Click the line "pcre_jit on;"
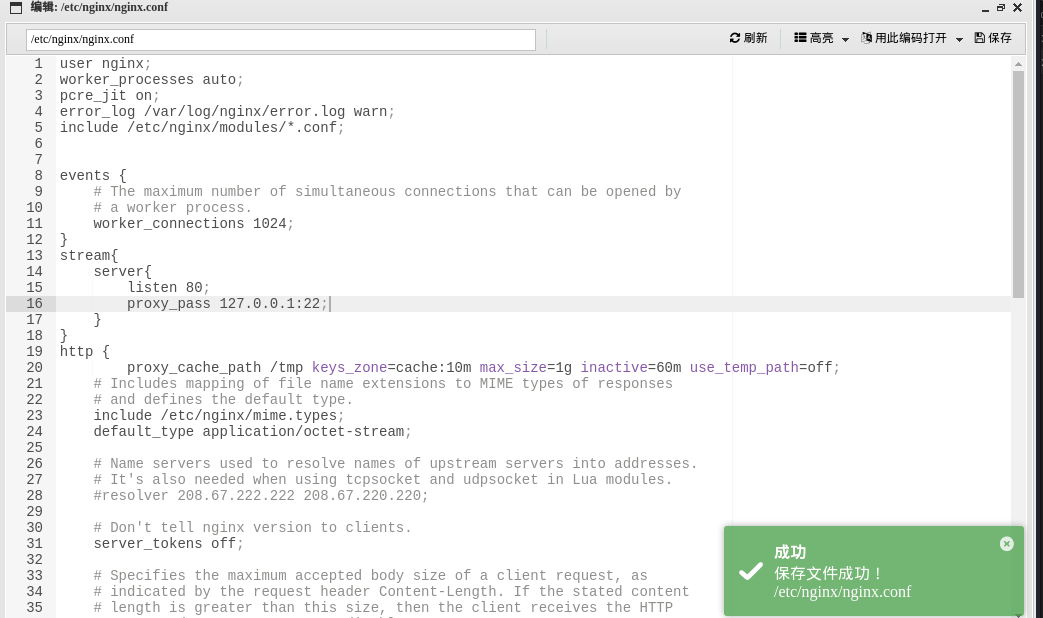 pyautogui.click(x=110, y=96)
